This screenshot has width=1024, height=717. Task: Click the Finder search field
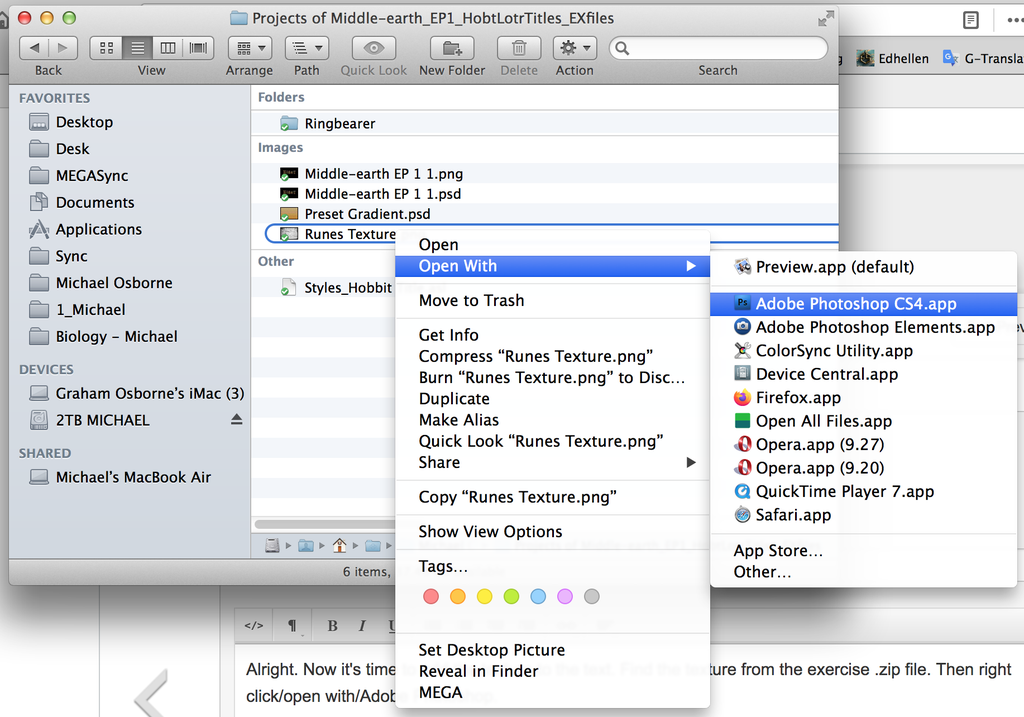coord(718,48)
